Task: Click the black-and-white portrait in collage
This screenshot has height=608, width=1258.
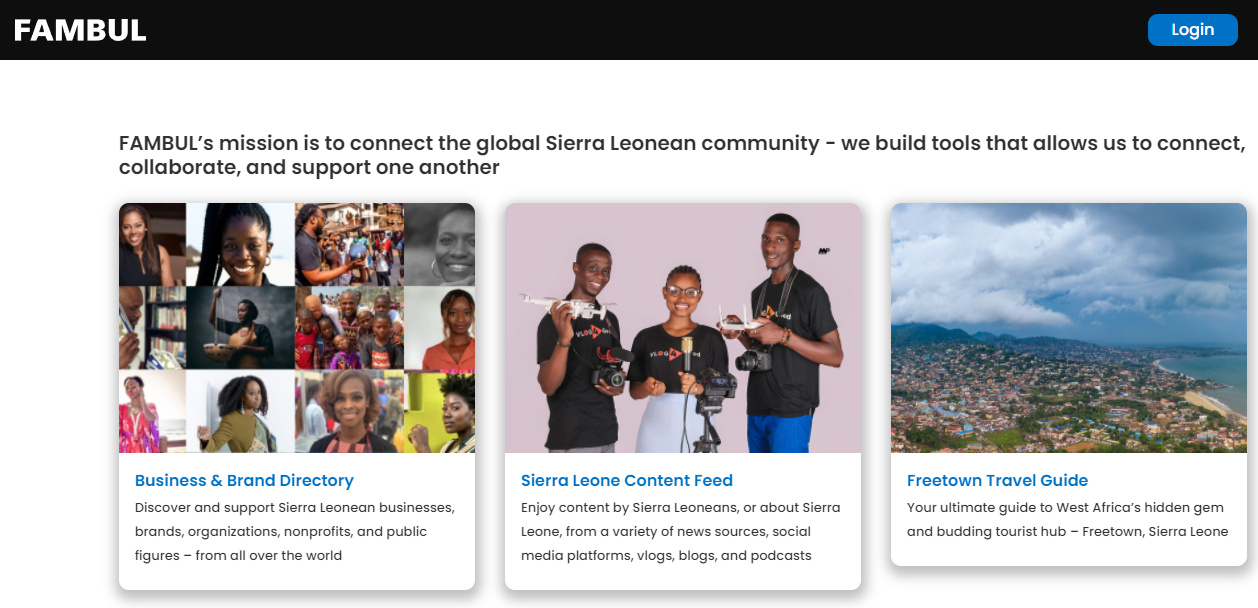Action: (440, 245)
